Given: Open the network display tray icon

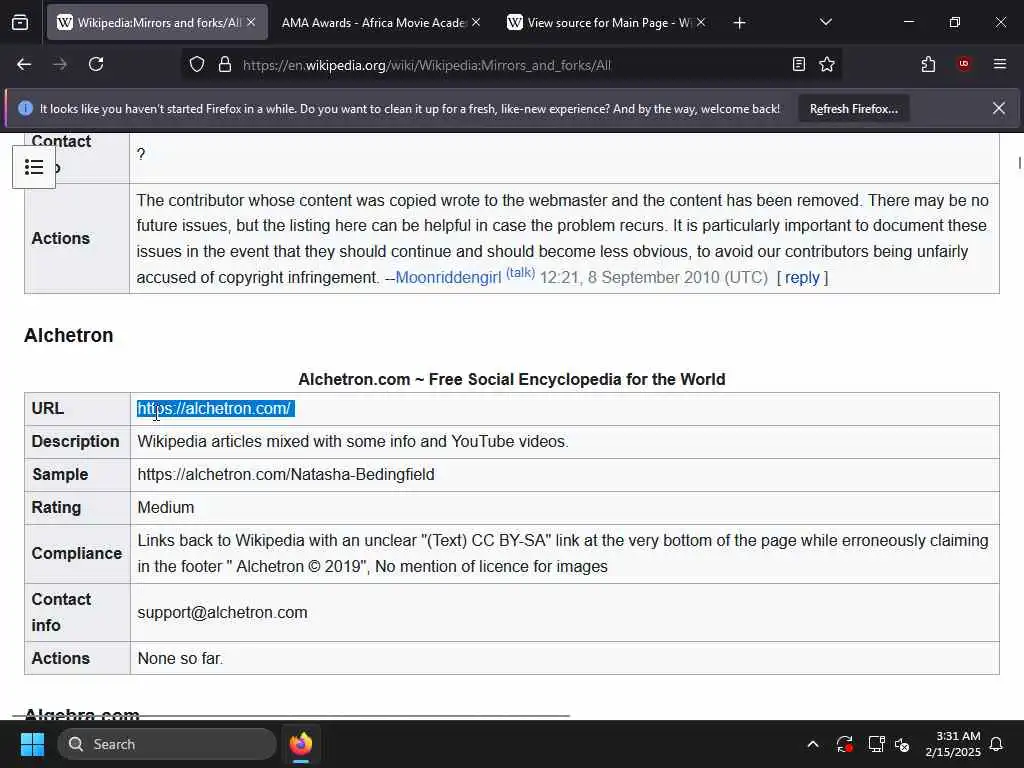Looking at the screenshot, I should [876, 744].
